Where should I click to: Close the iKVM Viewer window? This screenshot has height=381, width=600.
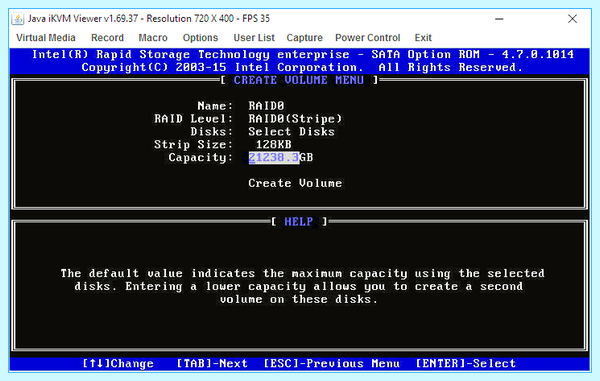click(572, 19)
